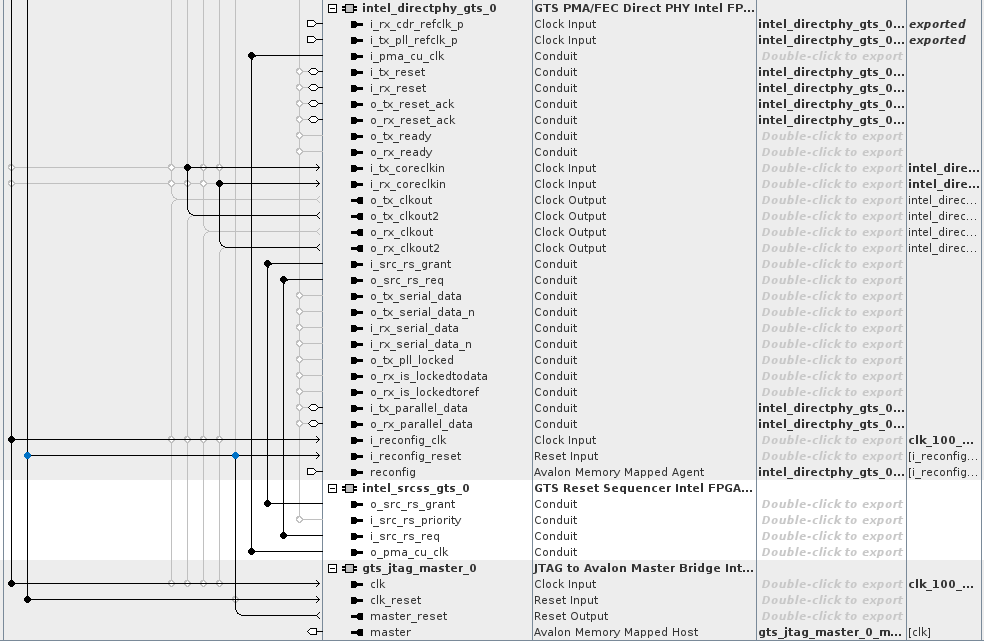Viewport: 984px width, 642px height.
Task: Click the 'GTS Reset Sequencer Intel FPGA...' description
Action: [643, 488]
